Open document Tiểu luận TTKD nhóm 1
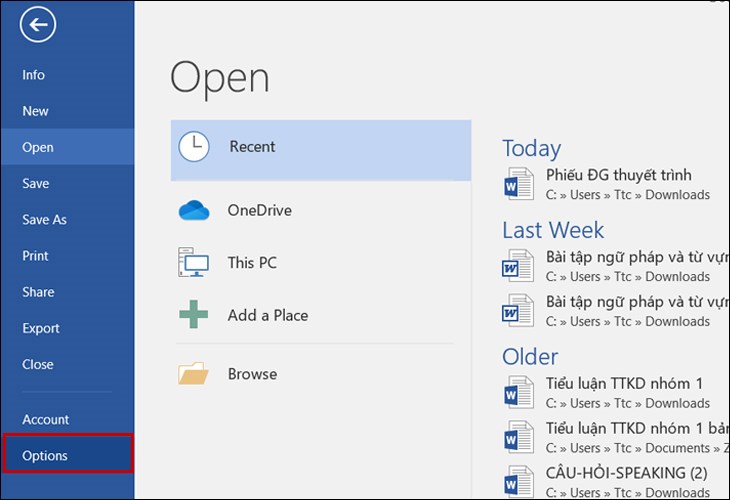Viewport: 730px width, 500px height. coord(624,384)
